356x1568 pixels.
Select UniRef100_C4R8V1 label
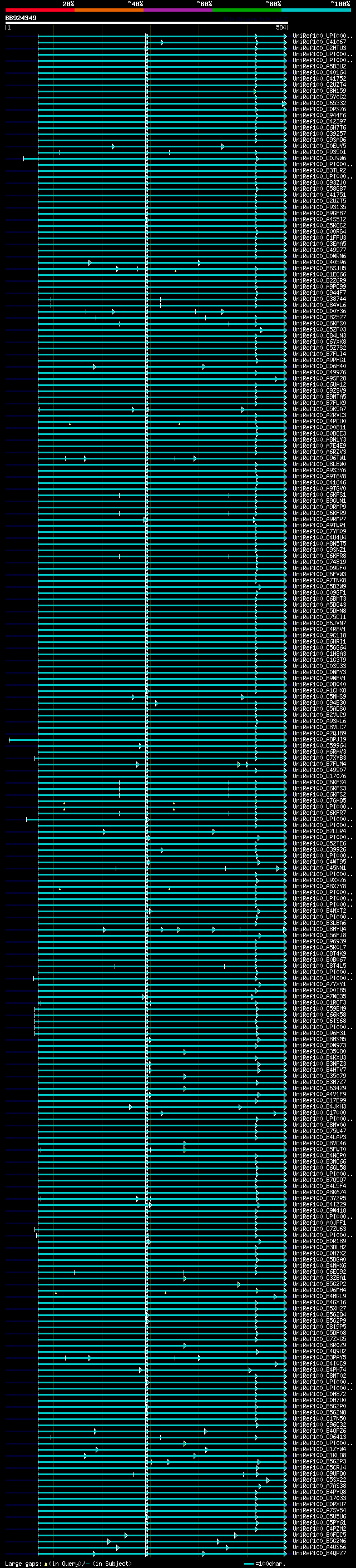(x=319, y=630)
